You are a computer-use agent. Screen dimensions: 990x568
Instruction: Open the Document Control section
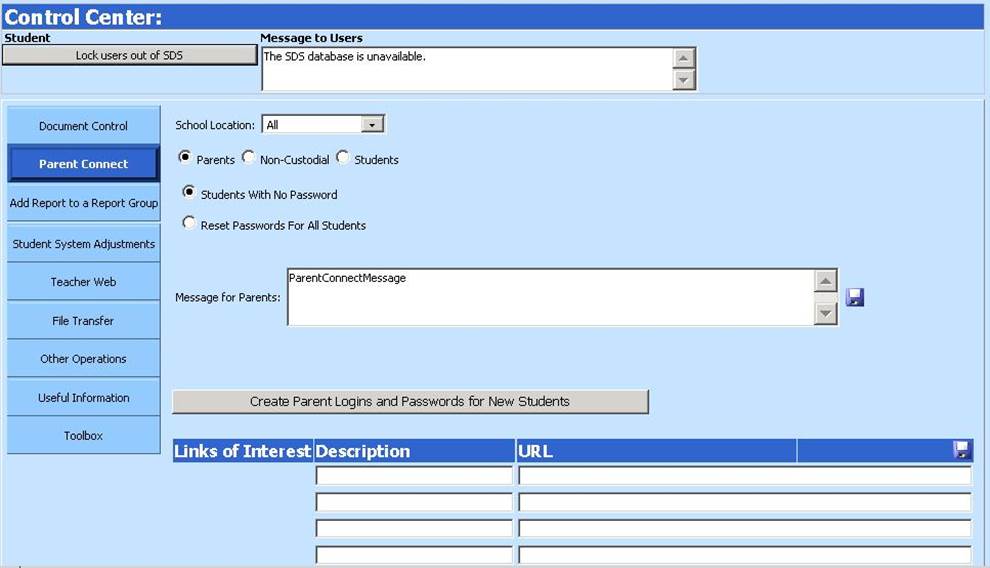[x=83, y=126]
